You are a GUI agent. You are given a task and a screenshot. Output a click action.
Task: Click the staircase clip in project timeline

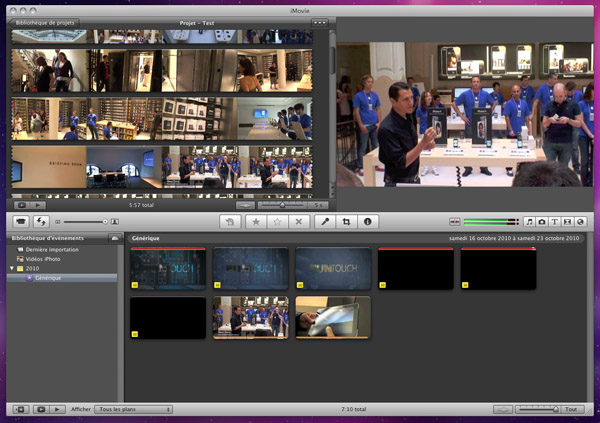pos(50,70)
